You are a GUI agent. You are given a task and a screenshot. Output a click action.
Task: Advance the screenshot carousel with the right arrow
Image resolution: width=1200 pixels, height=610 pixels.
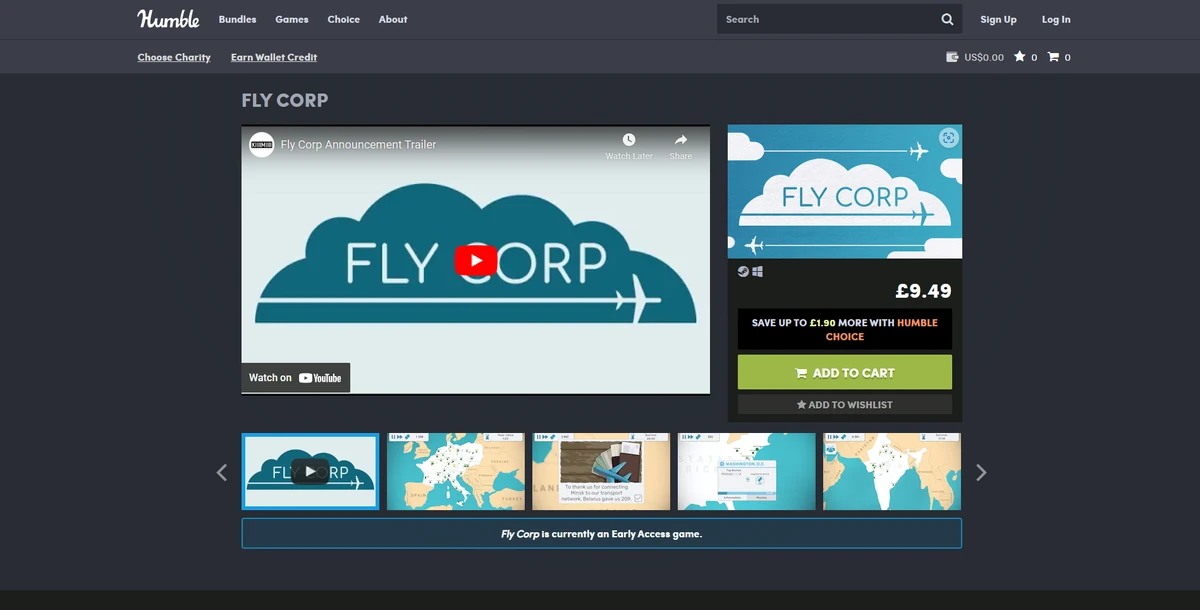[x=981, y=472]
